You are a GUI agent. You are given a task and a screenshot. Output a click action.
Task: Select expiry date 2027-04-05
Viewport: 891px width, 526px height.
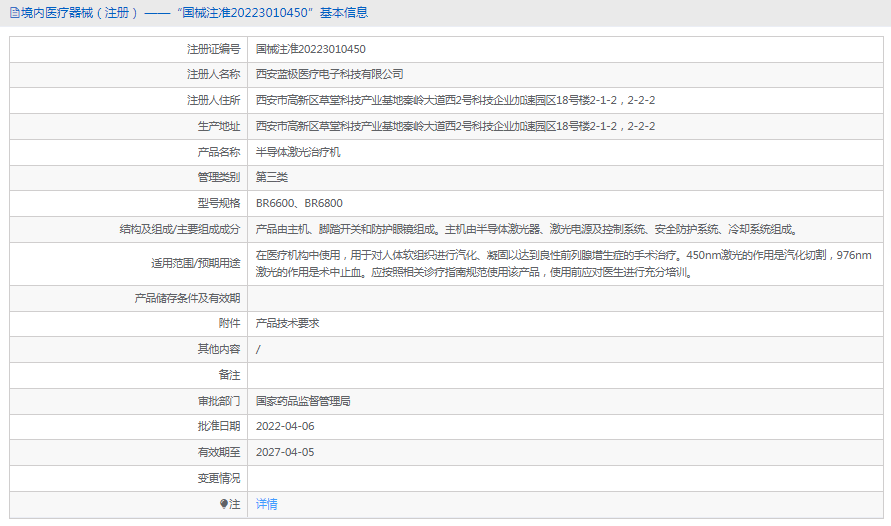click(285, 452)
